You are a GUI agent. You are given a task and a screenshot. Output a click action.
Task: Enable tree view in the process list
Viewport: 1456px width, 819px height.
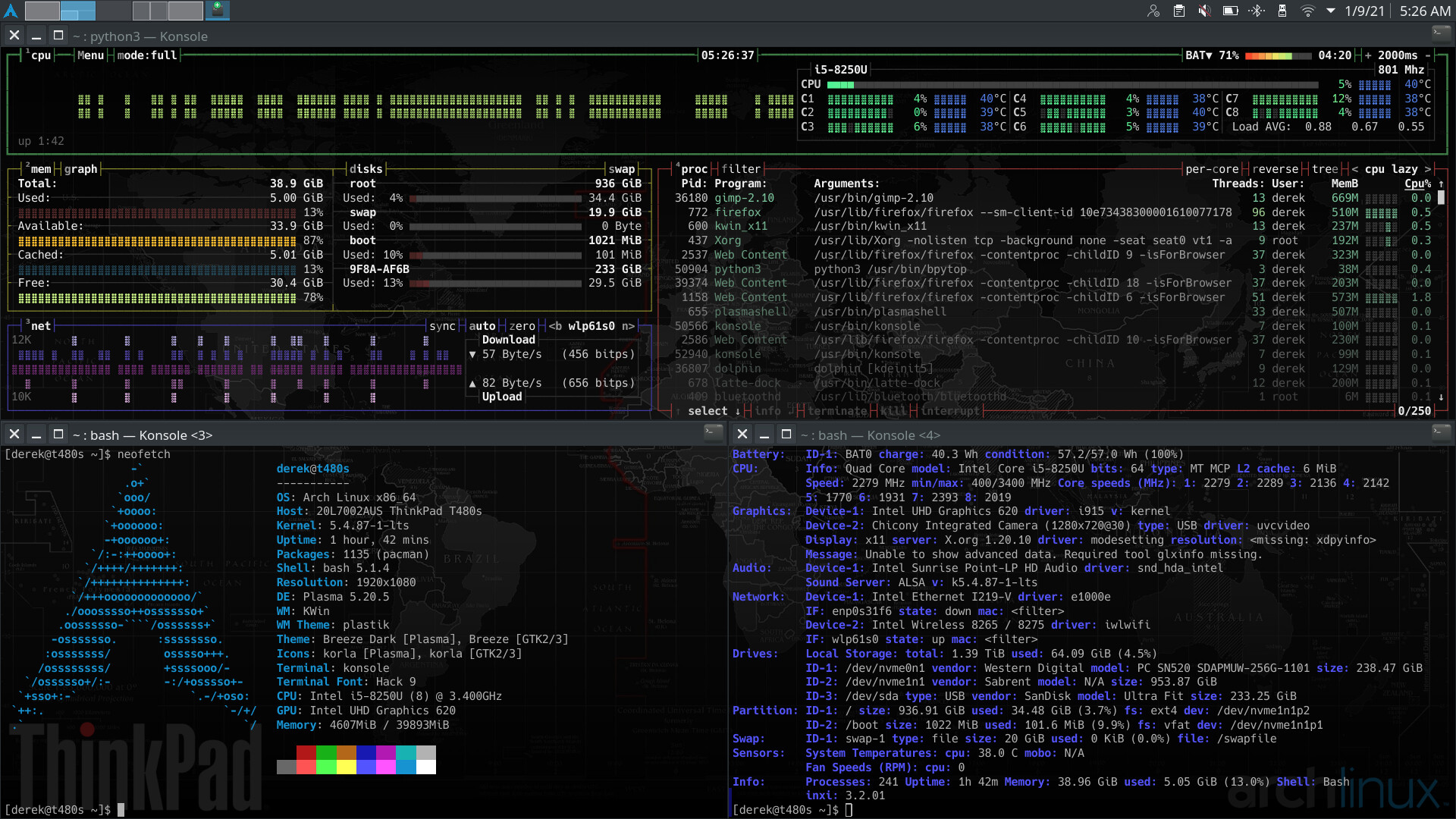[x=1323, y=168]
